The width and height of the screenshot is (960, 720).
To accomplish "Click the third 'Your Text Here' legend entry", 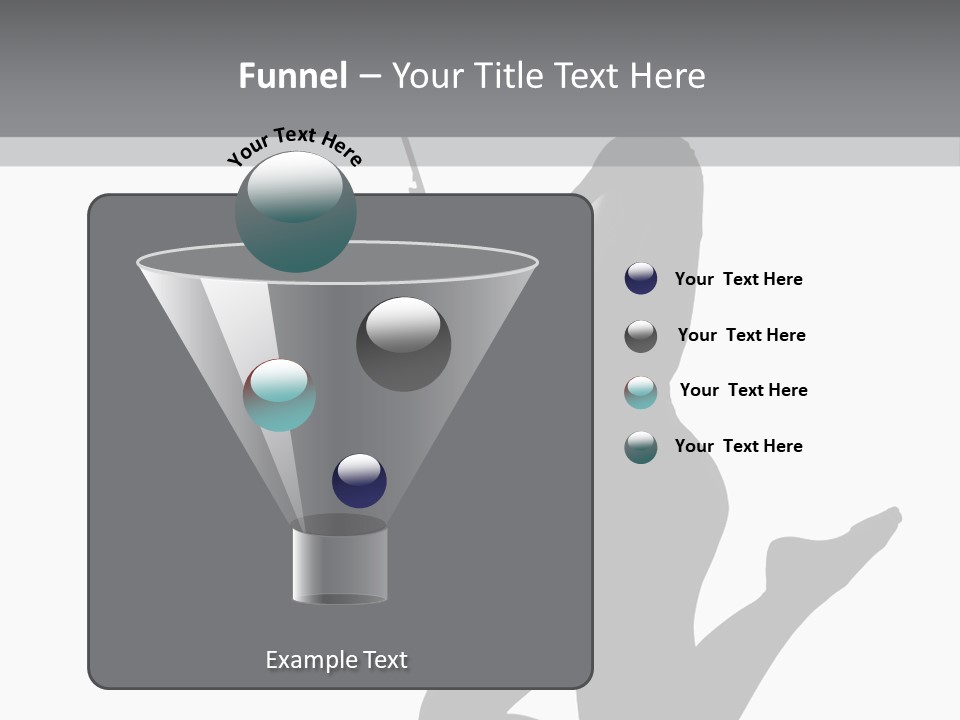I will 743,391.
